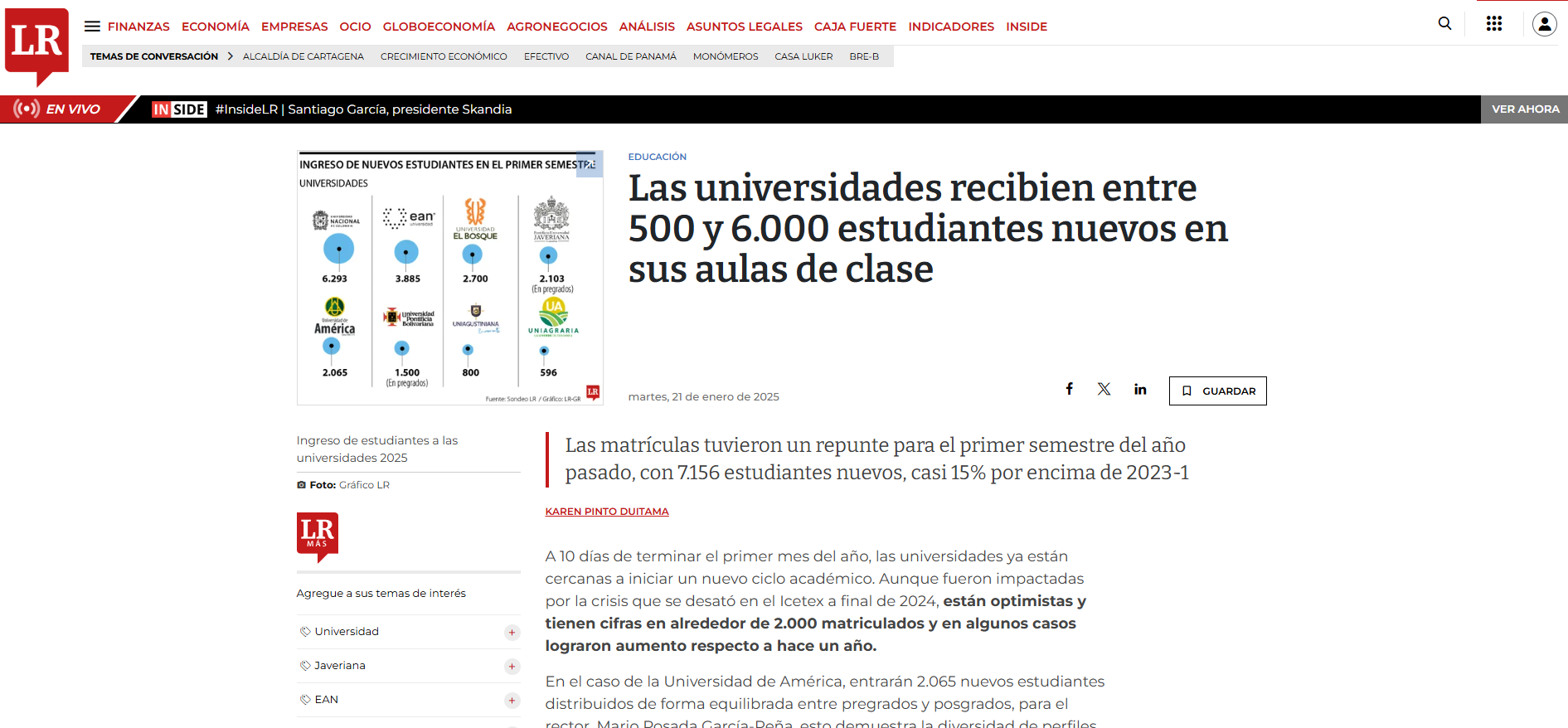Share article on X

click(x=1104, y=389)
